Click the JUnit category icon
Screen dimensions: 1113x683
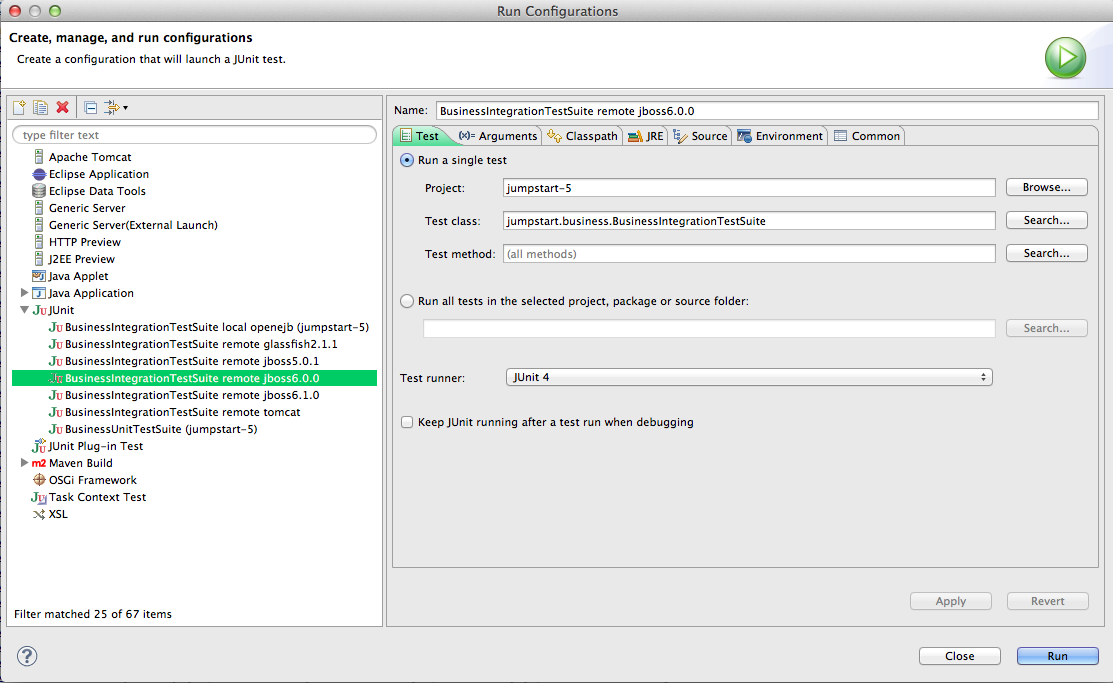[x=40, y=310]
